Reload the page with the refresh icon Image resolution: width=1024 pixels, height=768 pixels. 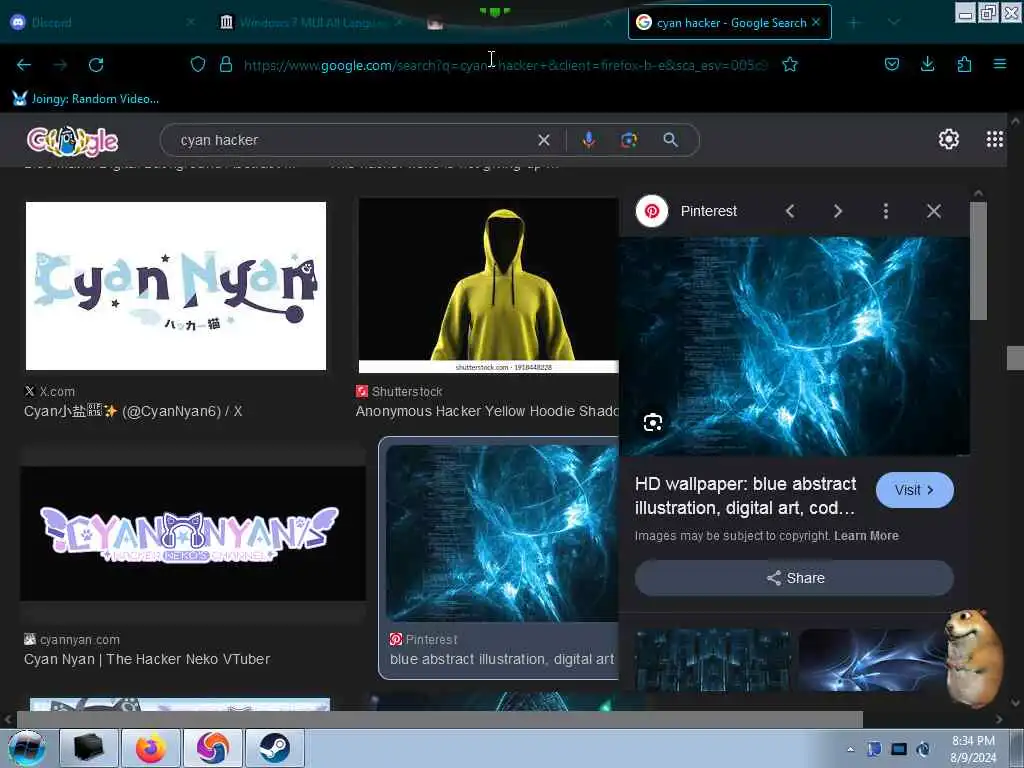tap(96, 65)
